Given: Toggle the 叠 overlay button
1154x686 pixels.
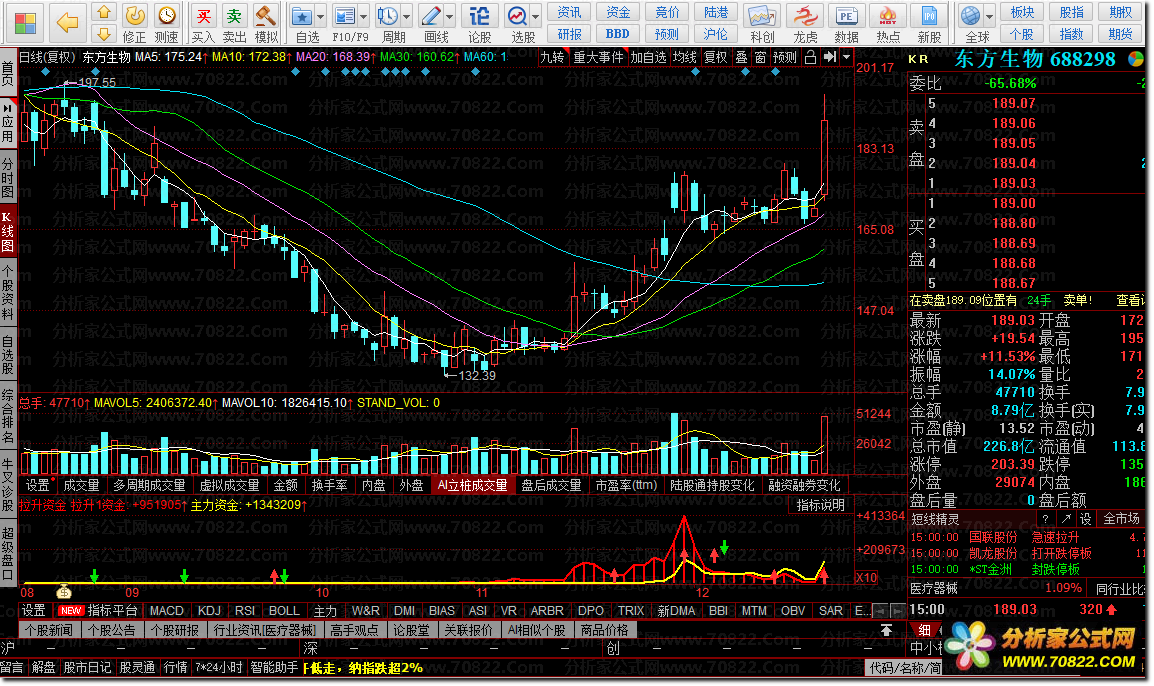Looking at the screenshot, I should 741,57.
